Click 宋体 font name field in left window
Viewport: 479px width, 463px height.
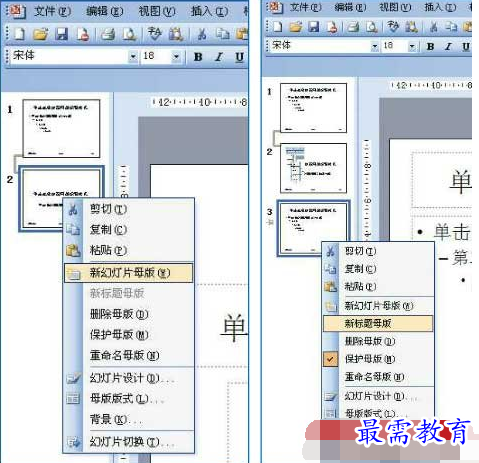pos(69,56)
